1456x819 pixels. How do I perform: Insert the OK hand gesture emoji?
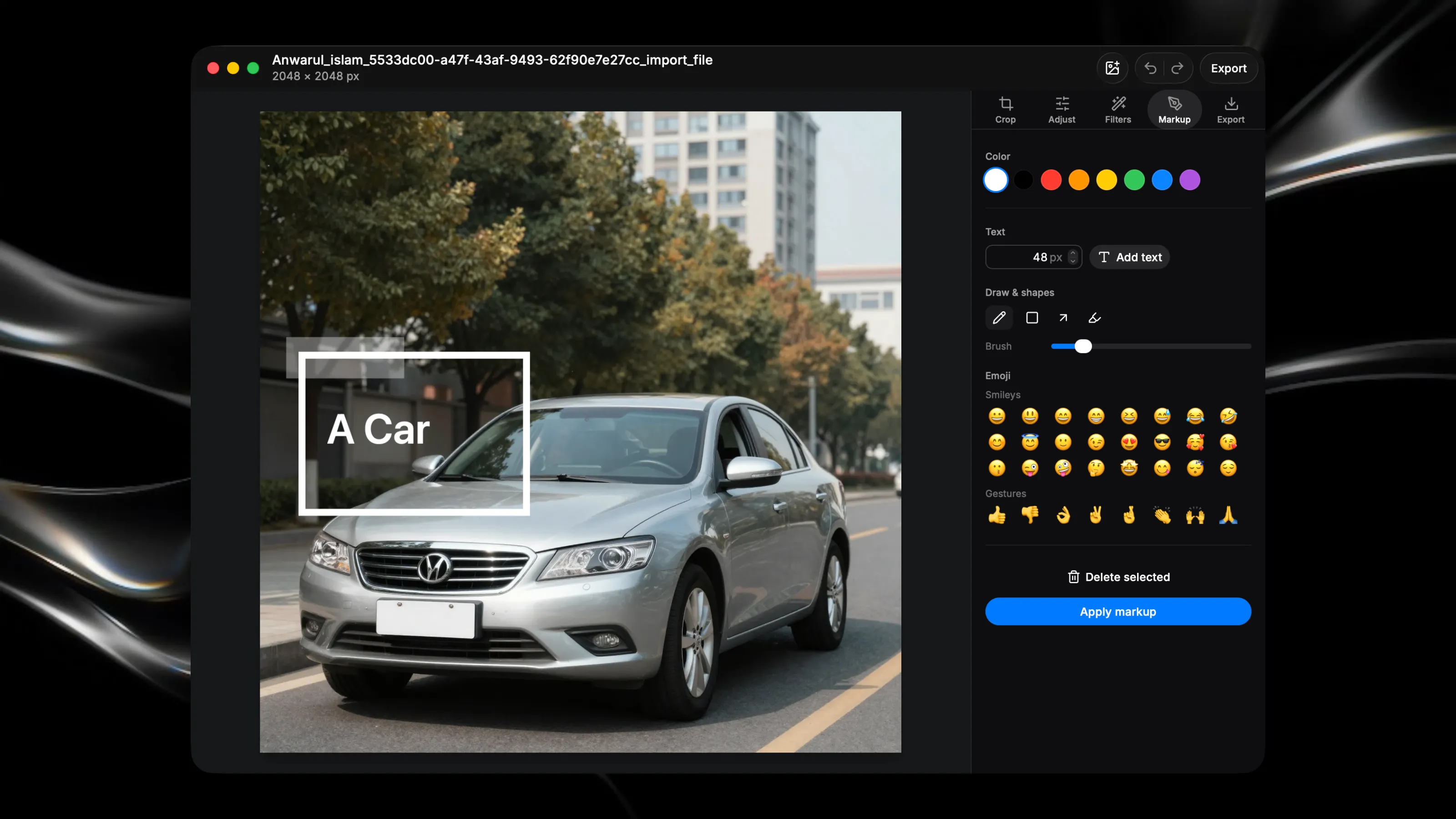pos(1062,515)
